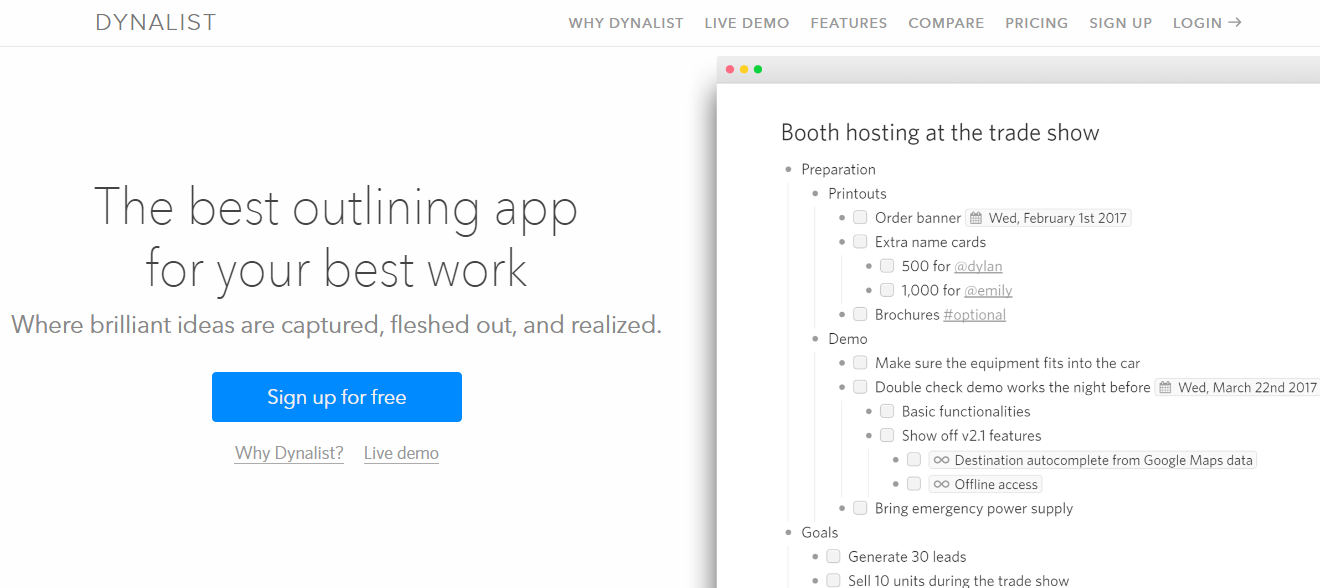Click the Double check demo bullet
The image size is (1320, 588).
(843, 387)
